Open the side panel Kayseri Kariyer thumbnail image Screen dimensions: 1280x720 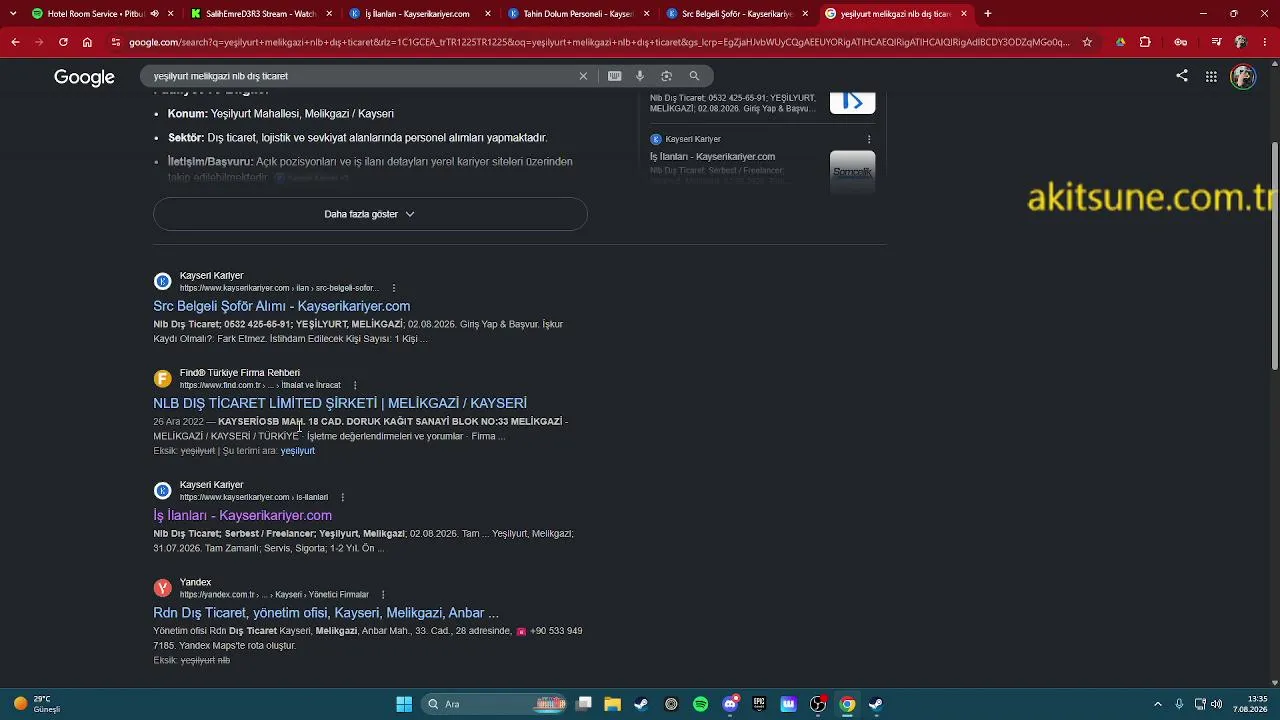852,170
